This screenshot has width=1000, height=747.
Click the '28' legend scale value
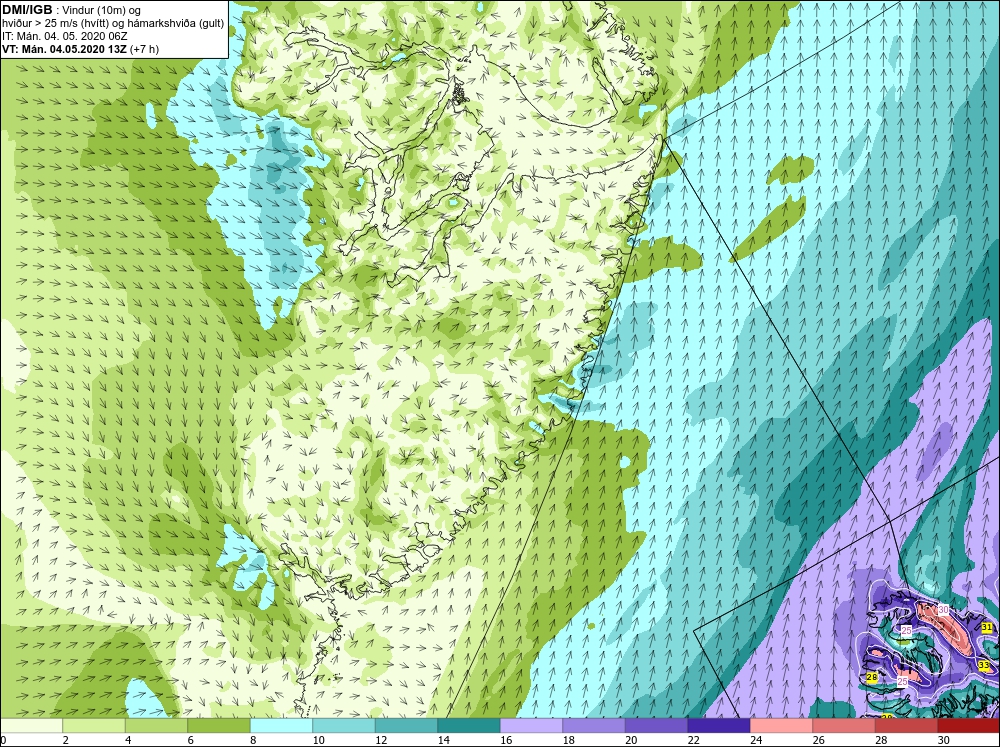tap(881, 740)
